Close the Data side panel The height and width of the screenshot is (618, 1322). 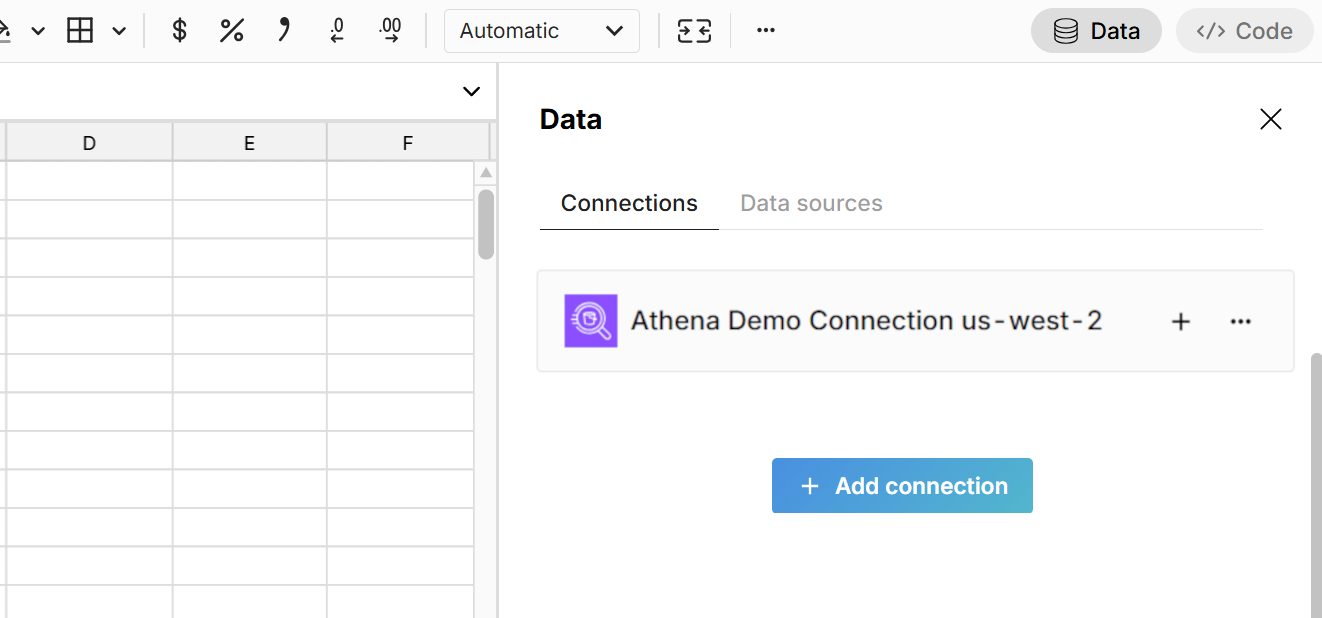(1270, 120)
